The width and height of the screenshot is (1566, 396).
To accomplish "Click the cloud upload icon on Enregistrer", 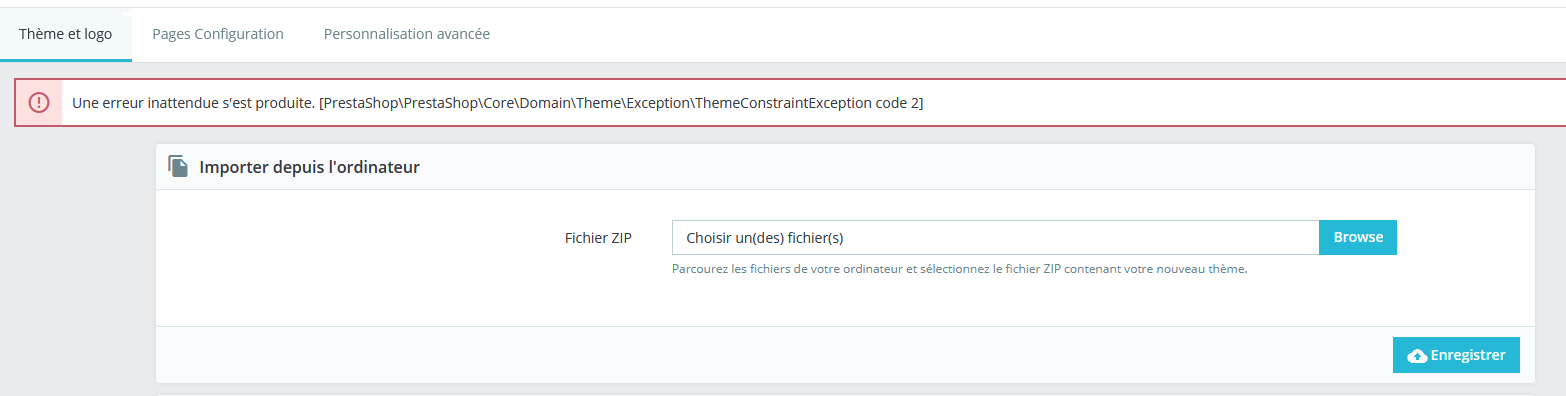I will tap(1417, 356).
